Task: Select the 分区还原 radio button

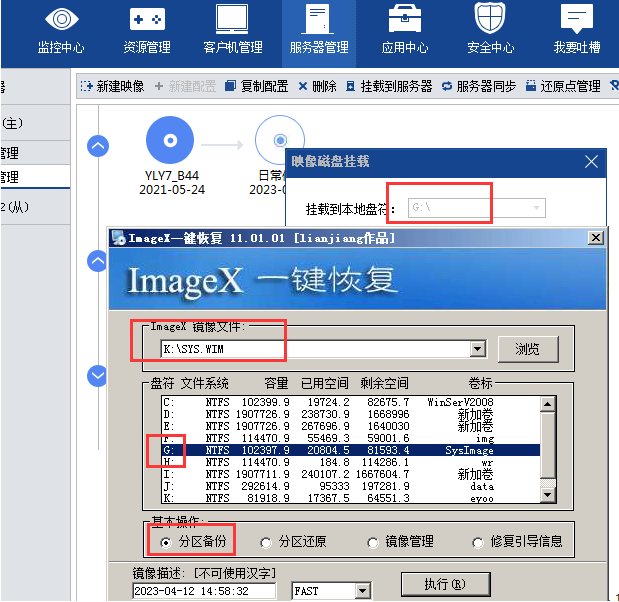Action: pyautogui.click(x=266, y=543)
